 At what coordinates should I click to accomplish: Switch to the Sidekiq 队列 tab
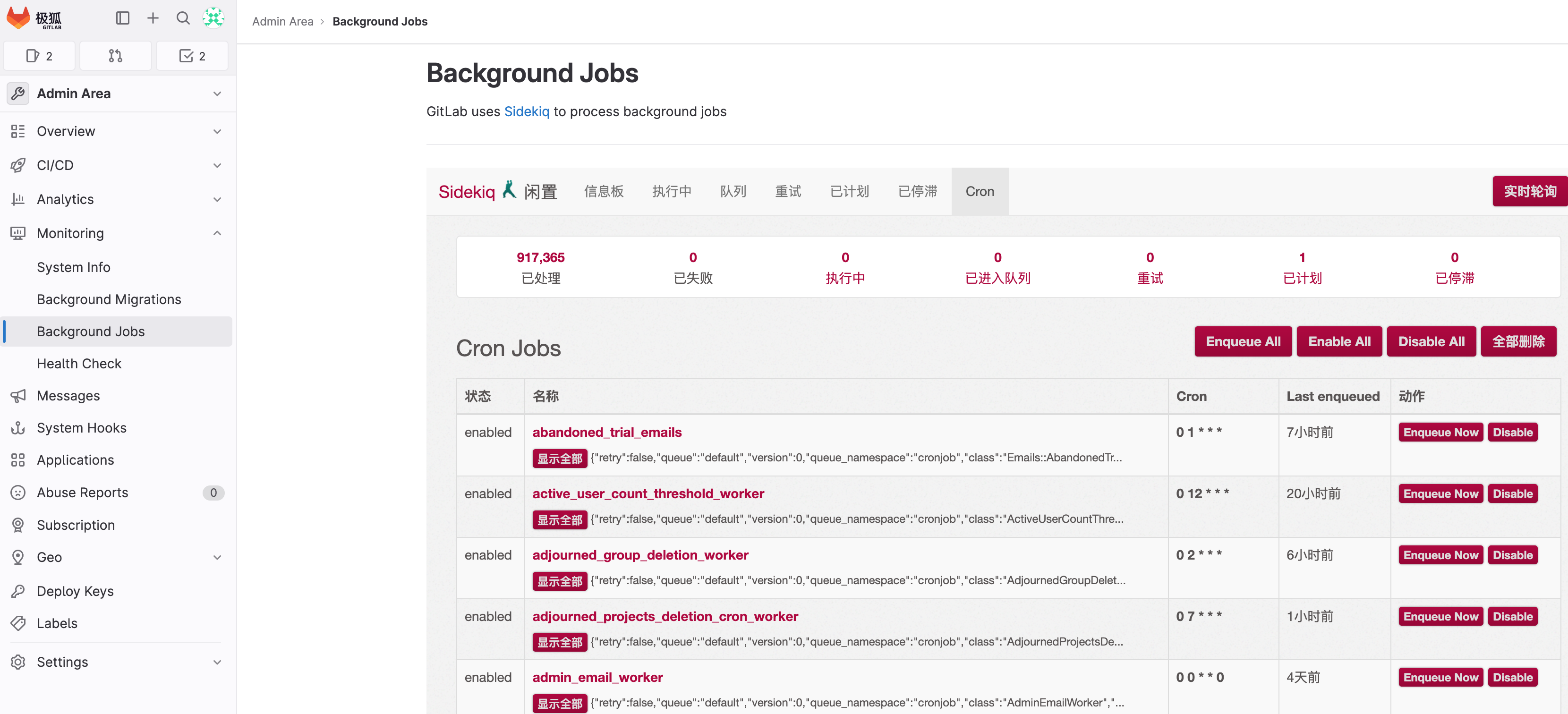[733, 191]
